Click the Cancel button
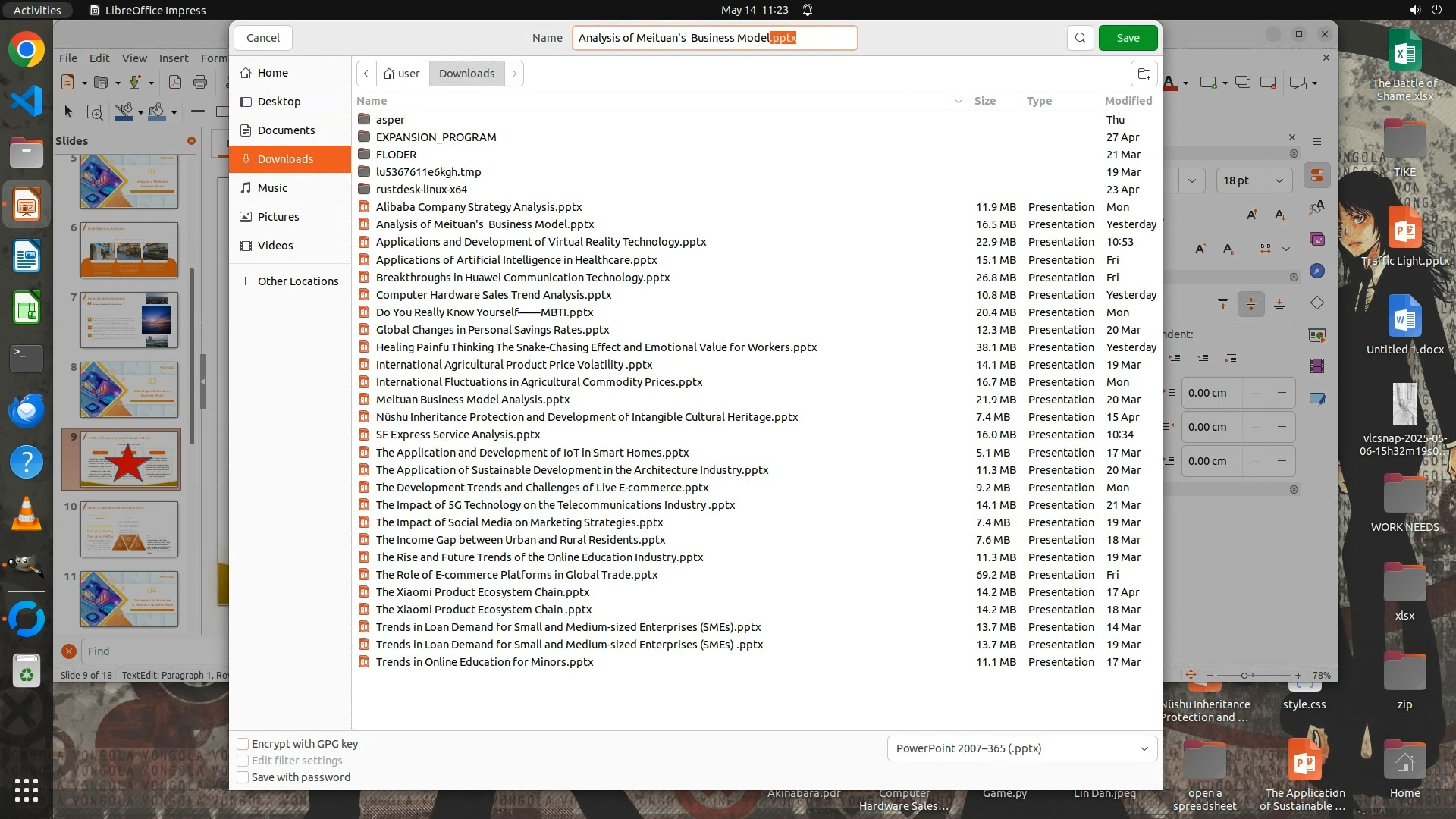 coord(262,38)
